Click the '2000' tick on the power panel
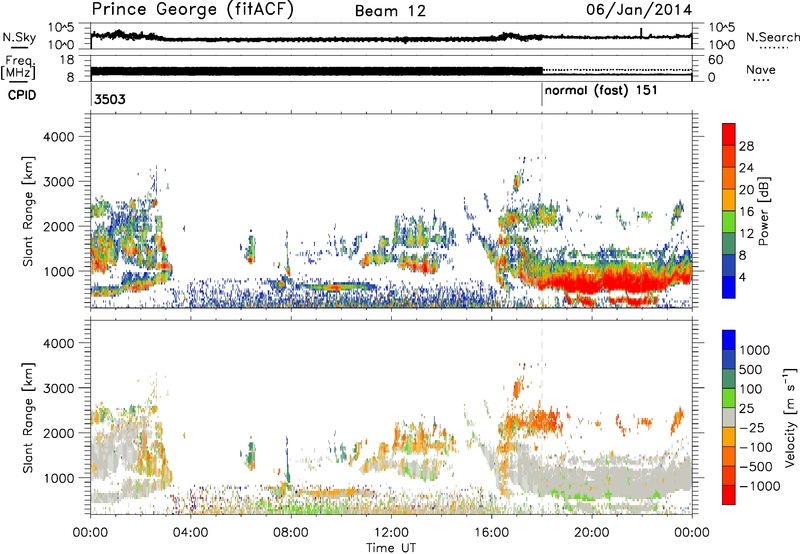Screen dimensions: 800x554 (x=59, y=226)
